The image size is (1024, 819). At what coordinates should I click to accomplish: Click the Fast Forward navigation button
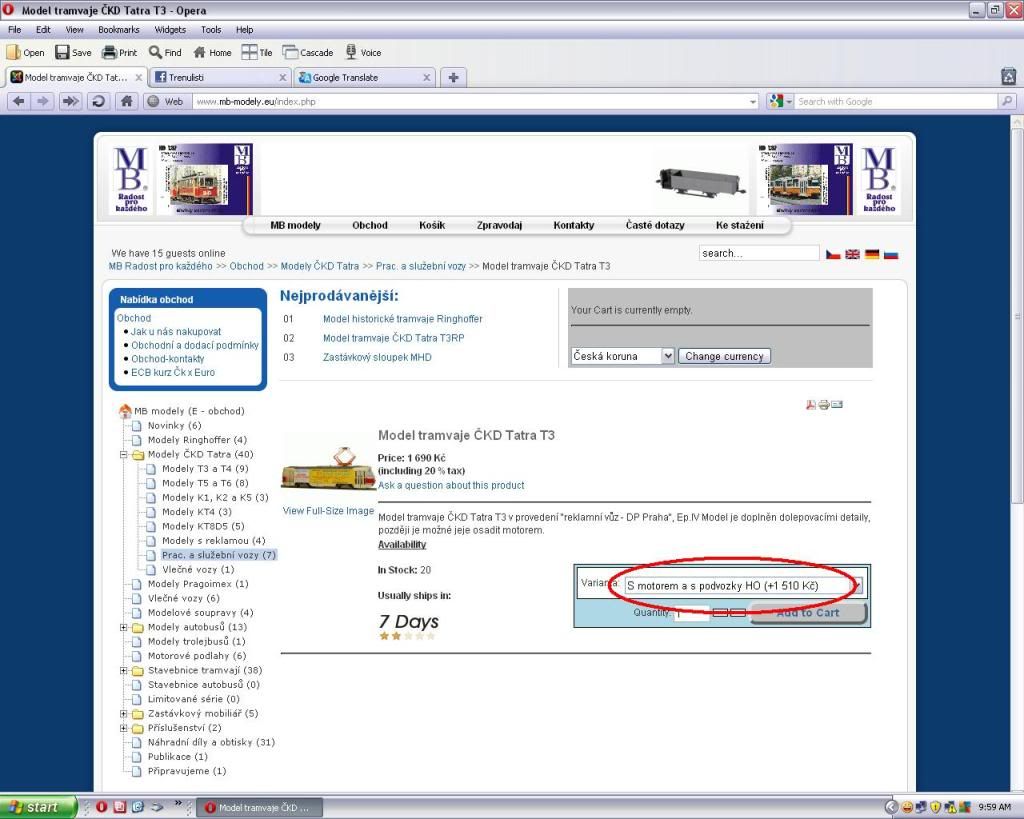[71, 101]
